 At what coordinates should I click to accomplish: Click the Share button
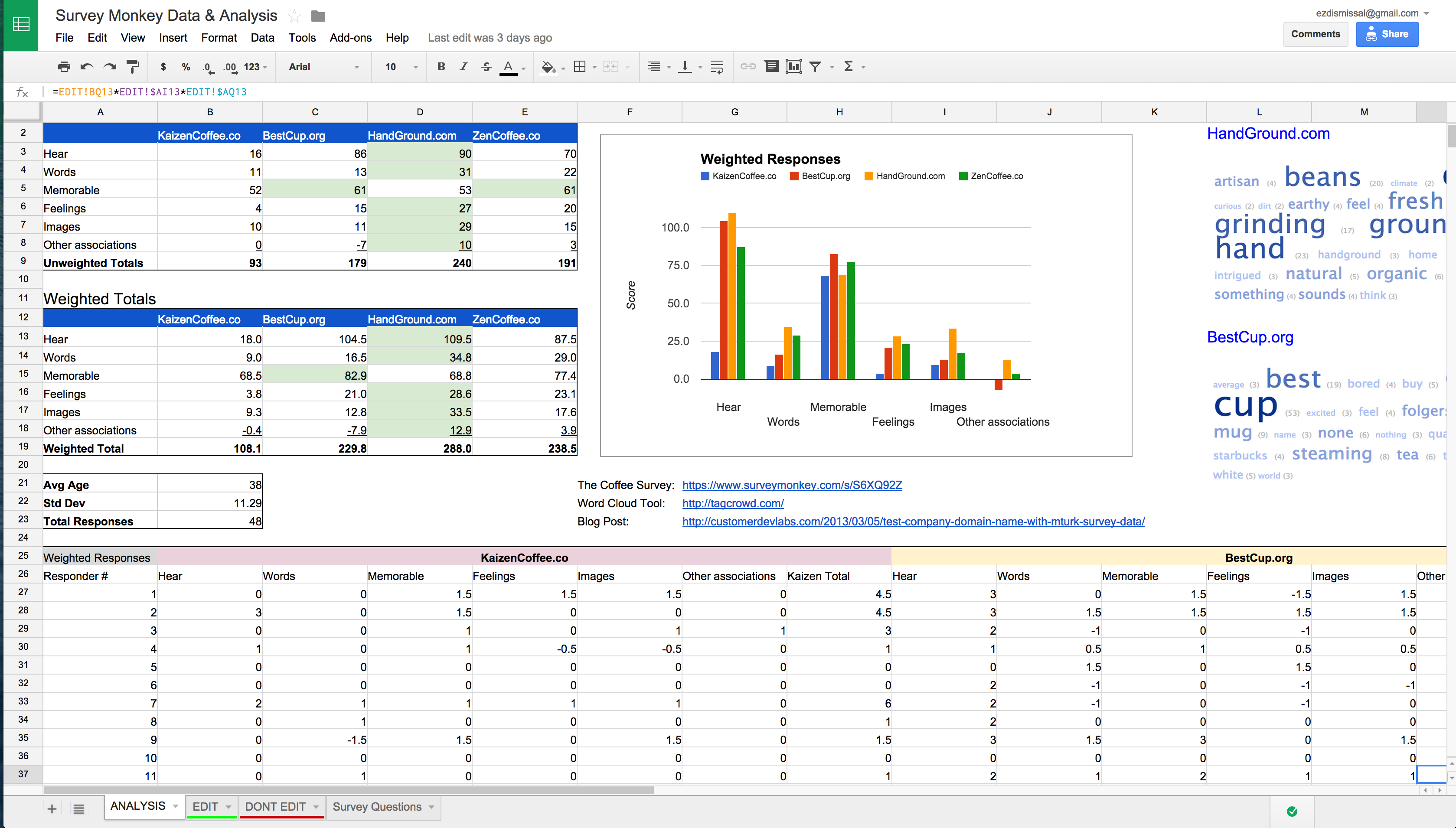pos(1387,34)
